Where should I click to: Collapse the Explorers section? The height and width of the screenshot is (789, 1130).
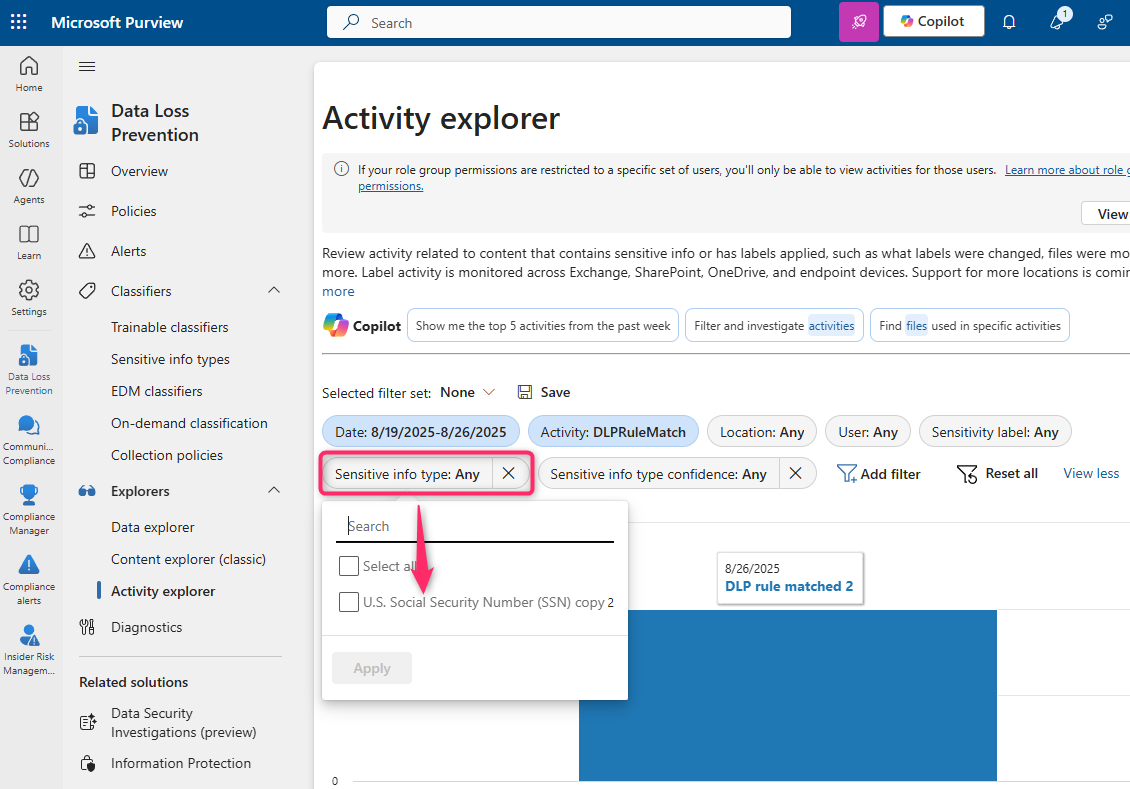pos(273,491)
